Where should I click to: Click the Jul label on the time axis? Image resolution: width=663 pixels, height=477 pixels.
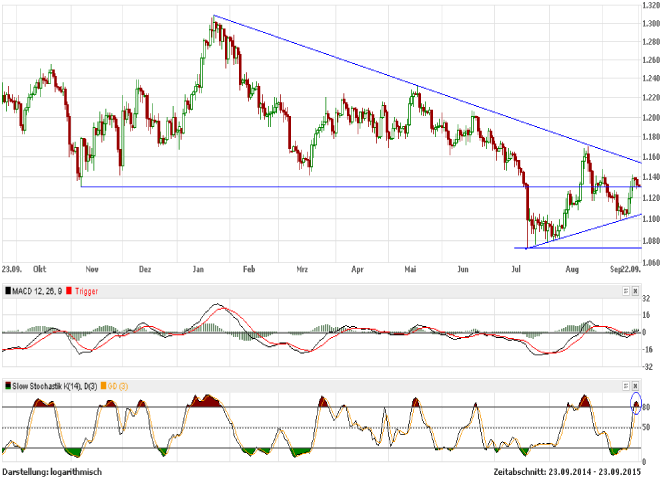point(517,269)
